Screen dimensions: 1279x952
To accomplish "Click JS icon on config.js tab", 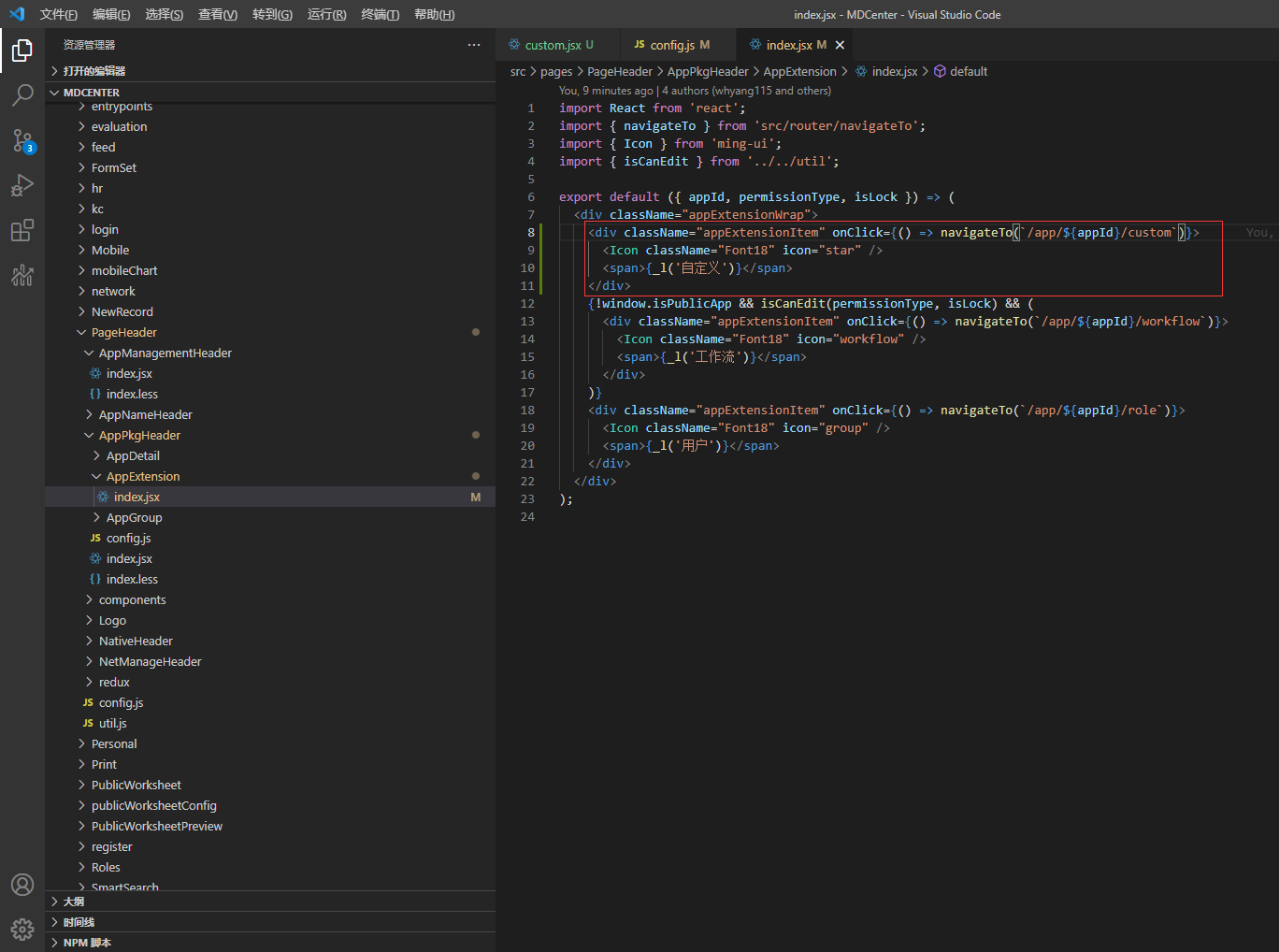I will 639,45.
